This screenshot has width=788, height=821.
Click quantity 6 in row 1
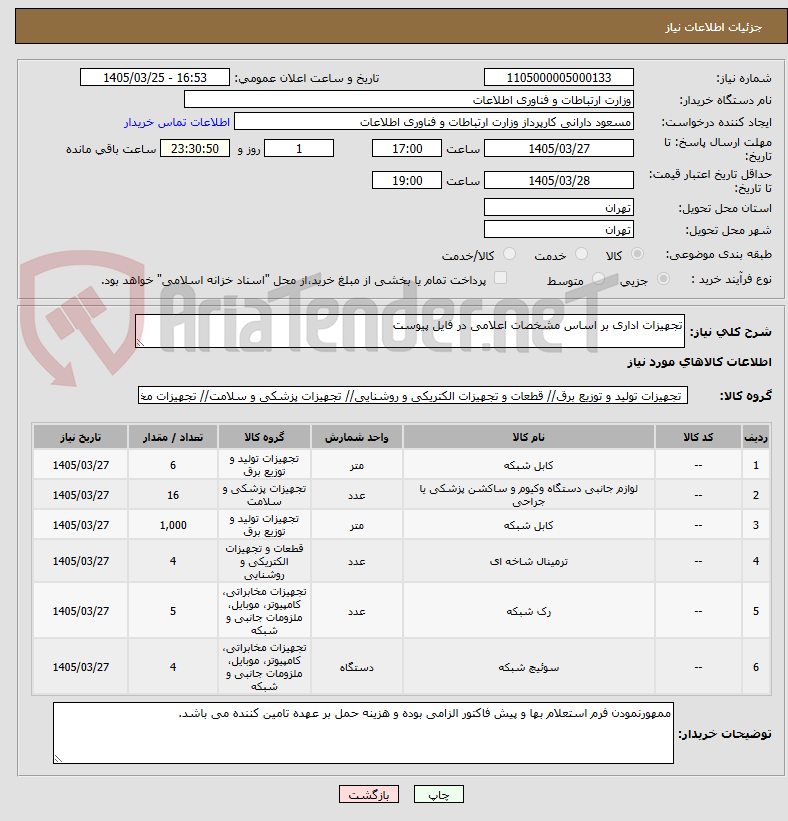(x=173, y=465)
